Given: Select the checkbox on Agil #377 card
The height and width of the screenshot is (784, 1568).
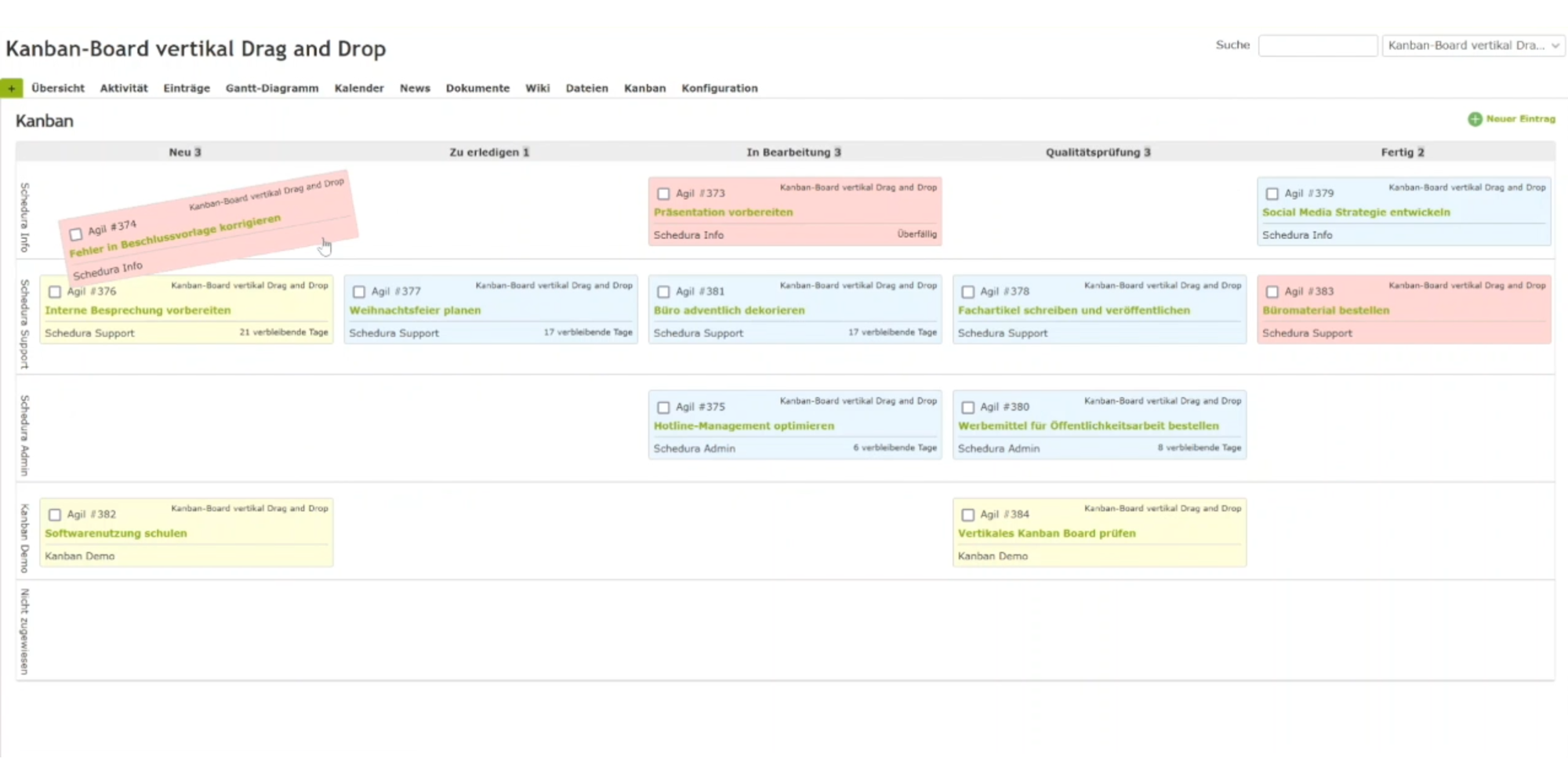Looking at the screenshot, I should [359, 292].
